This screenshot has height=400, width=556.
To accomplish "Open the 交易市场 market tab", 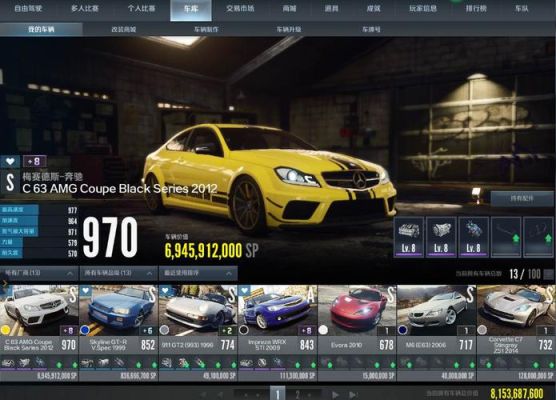I will (240, 9).
